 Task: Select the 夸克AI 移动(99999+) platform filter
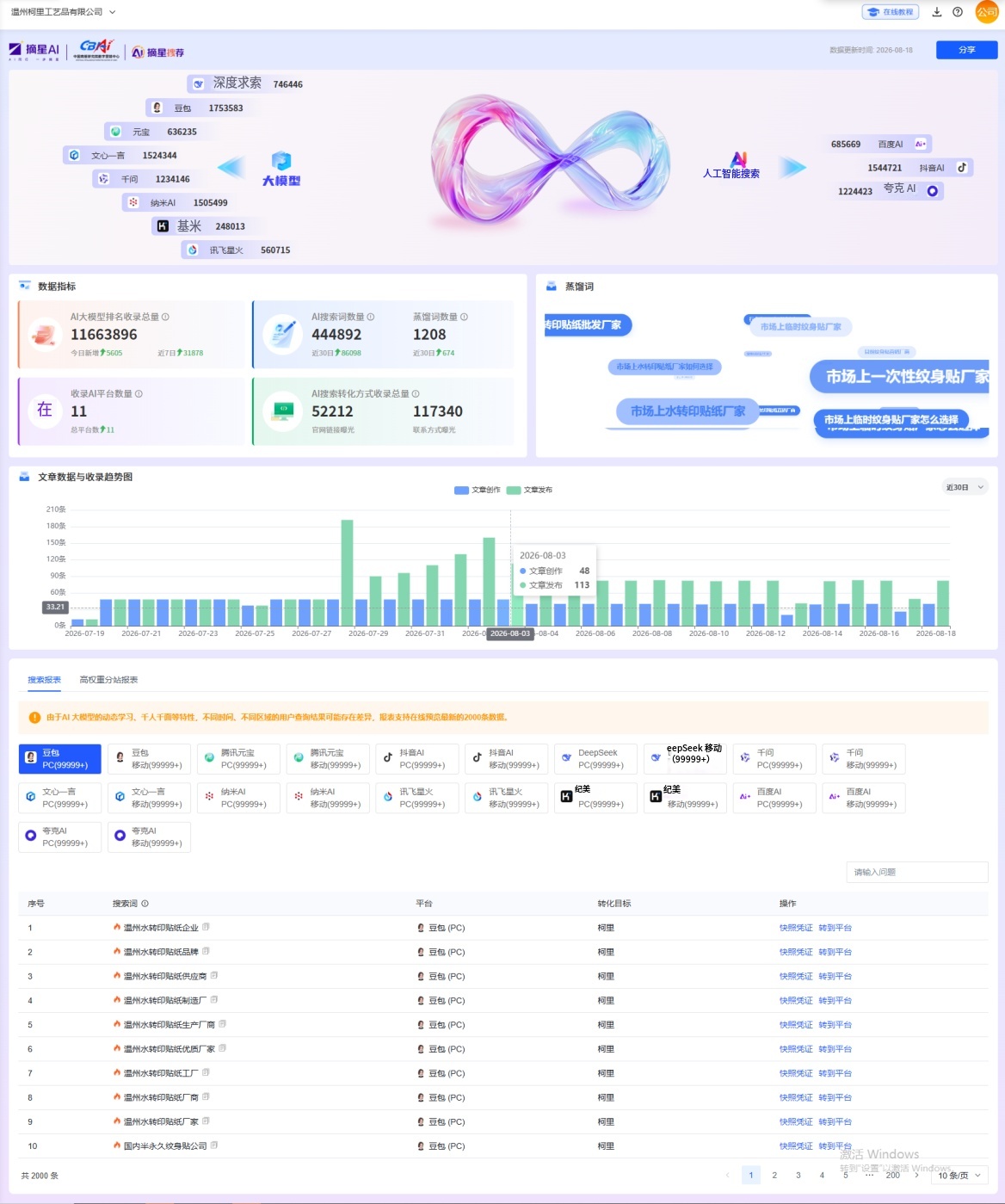tap(149, 837)
